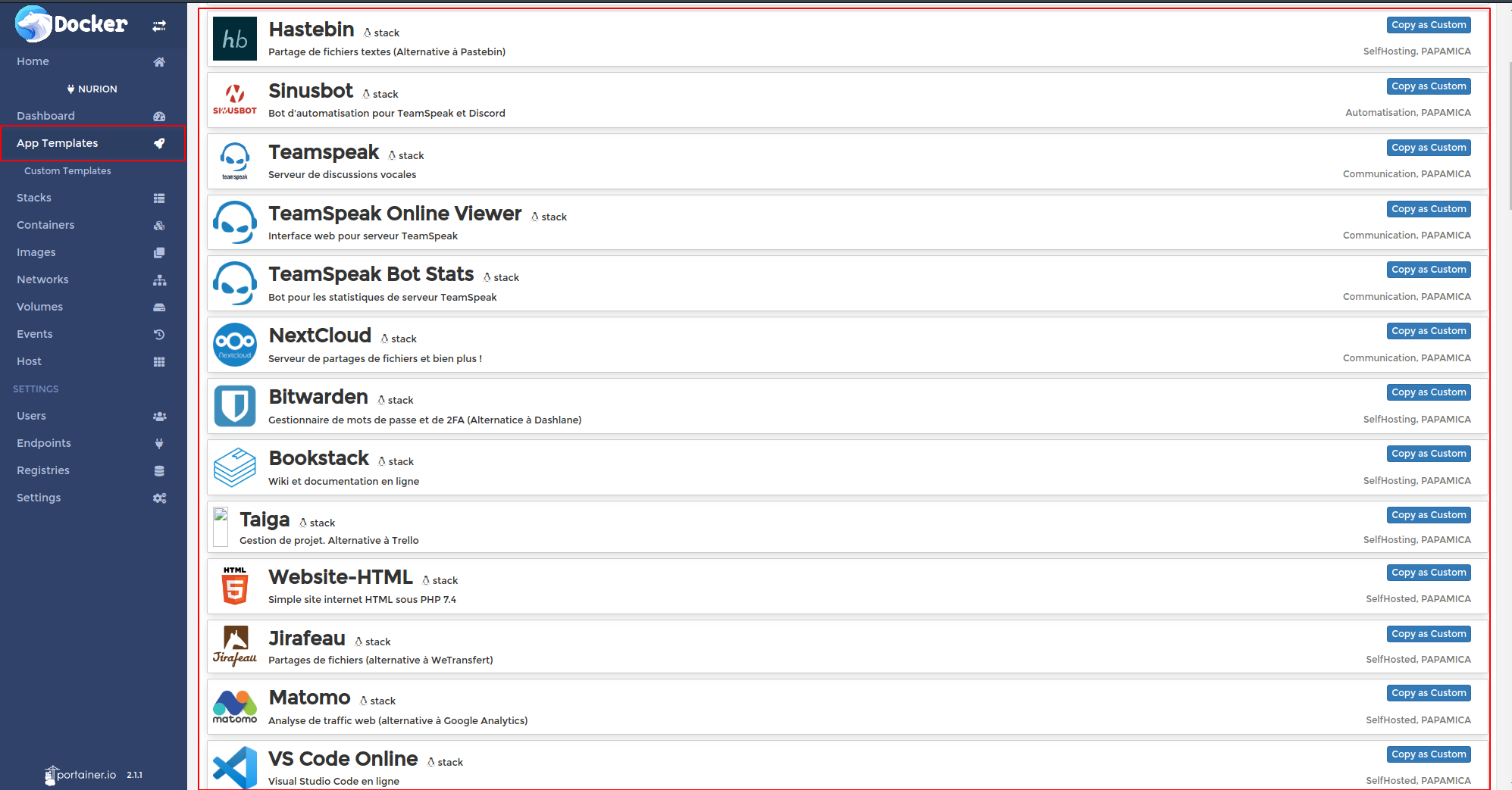Copy Teamspeak template as custom
The height and width of the screenshot is (790, 1512).
1428,148
